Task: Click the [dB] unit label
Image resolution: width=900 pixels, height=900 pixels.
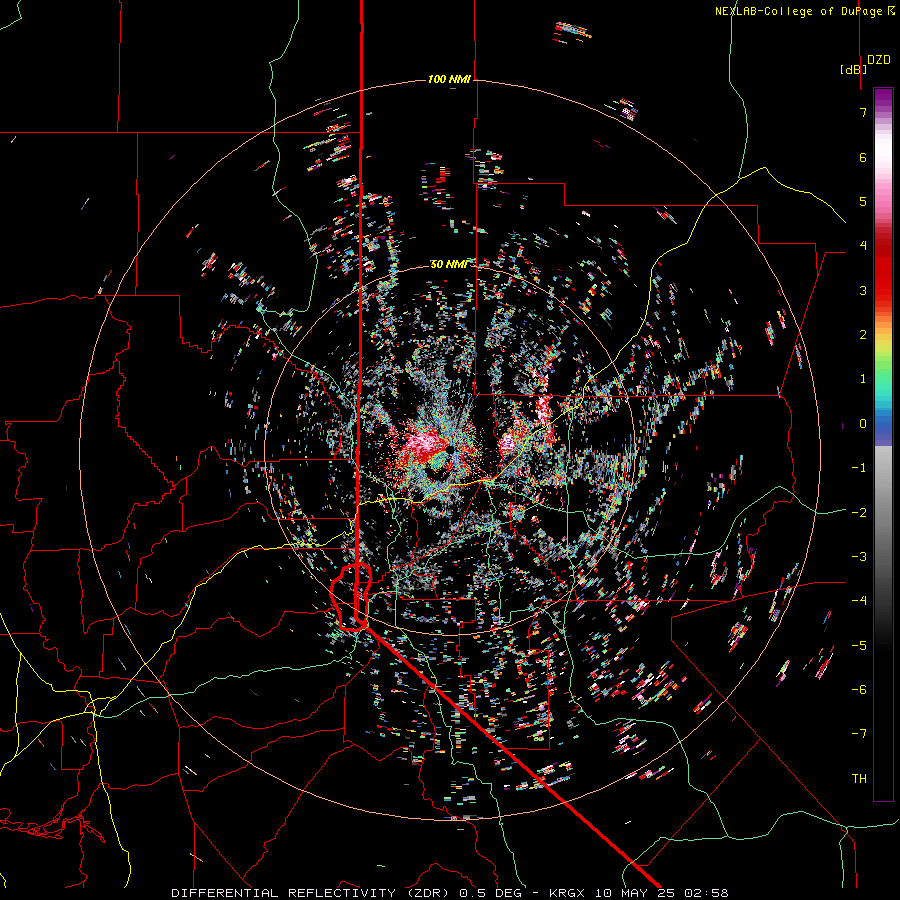Action: tap(853, 69)
